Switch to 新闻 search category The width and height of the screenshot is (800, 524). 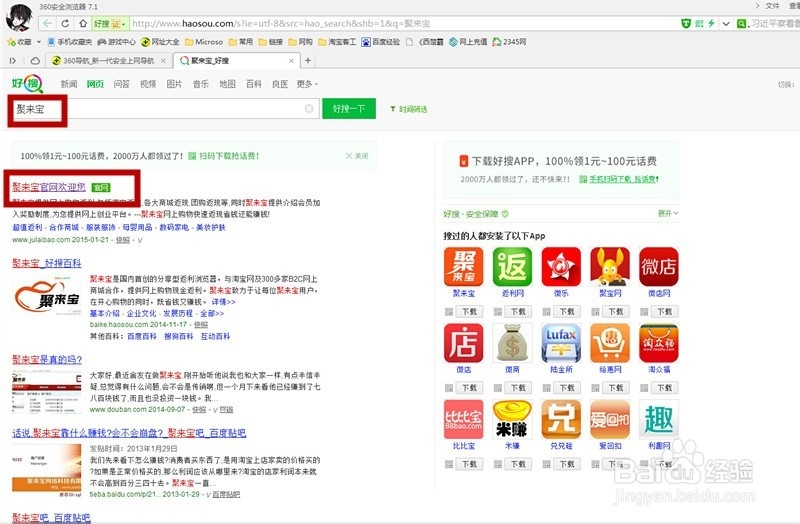pyautogui.click(x=69, y=84)
